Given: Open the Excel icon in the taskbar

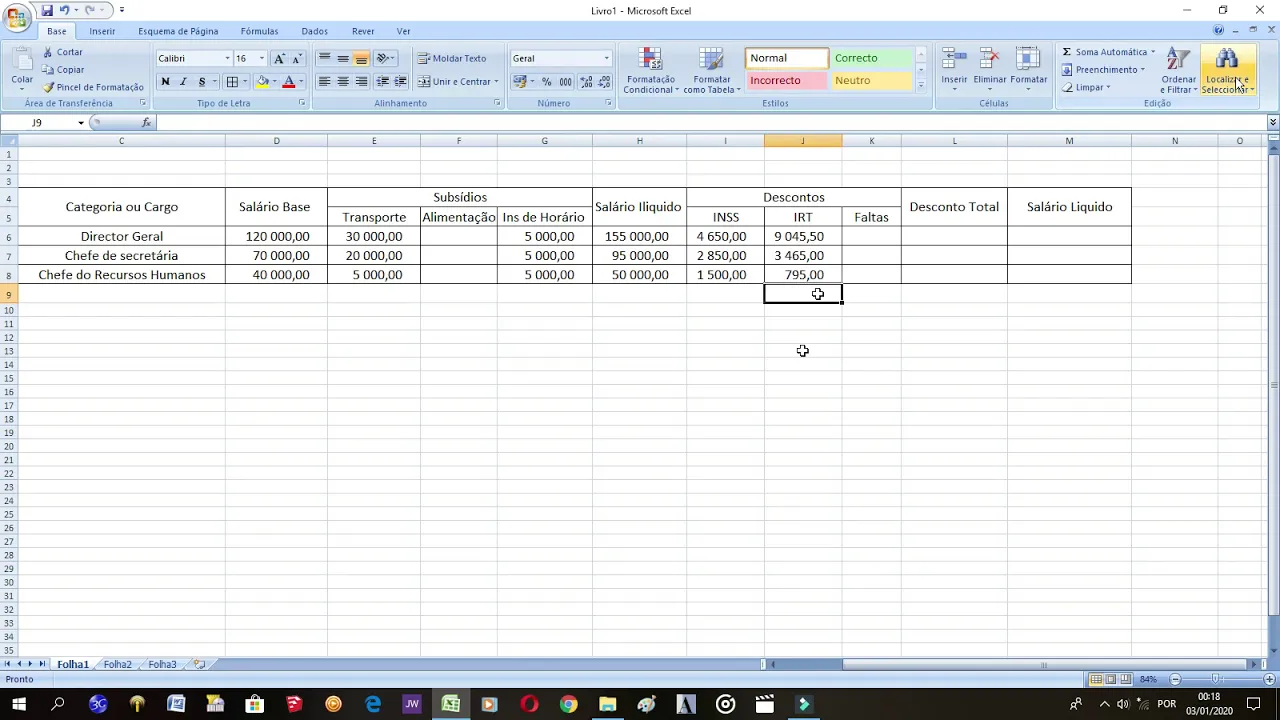Looking at the screenshot, I should point(451,705).
